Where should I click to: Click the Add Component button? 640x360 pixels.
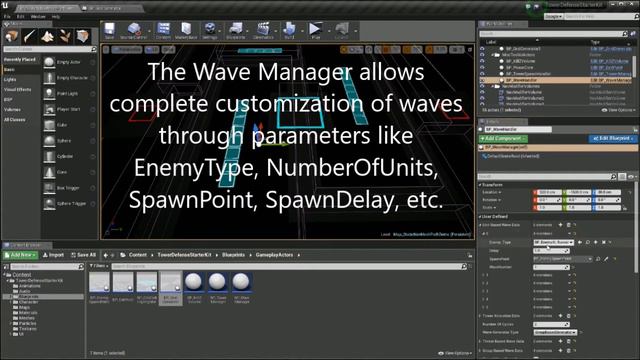(503, 139)
